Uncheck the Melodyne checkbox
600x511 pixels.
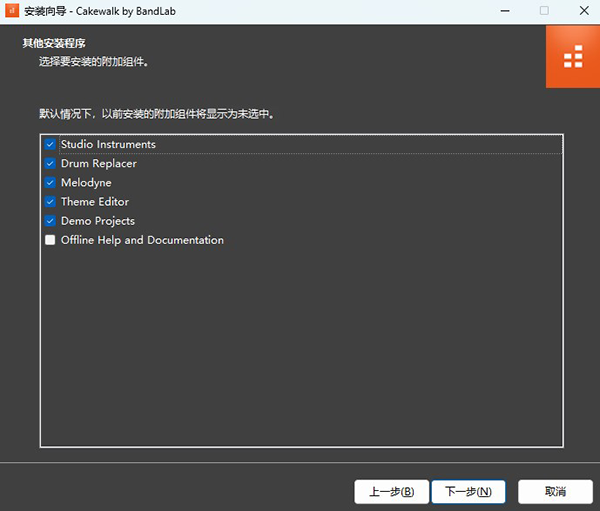click(x=50, y=183)
